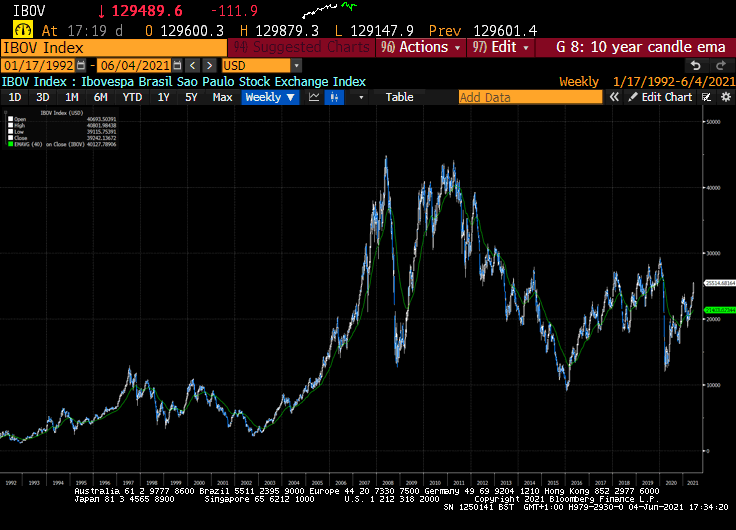Select the 1M range tab
The image size is (736, 530).
click(71, 97)
